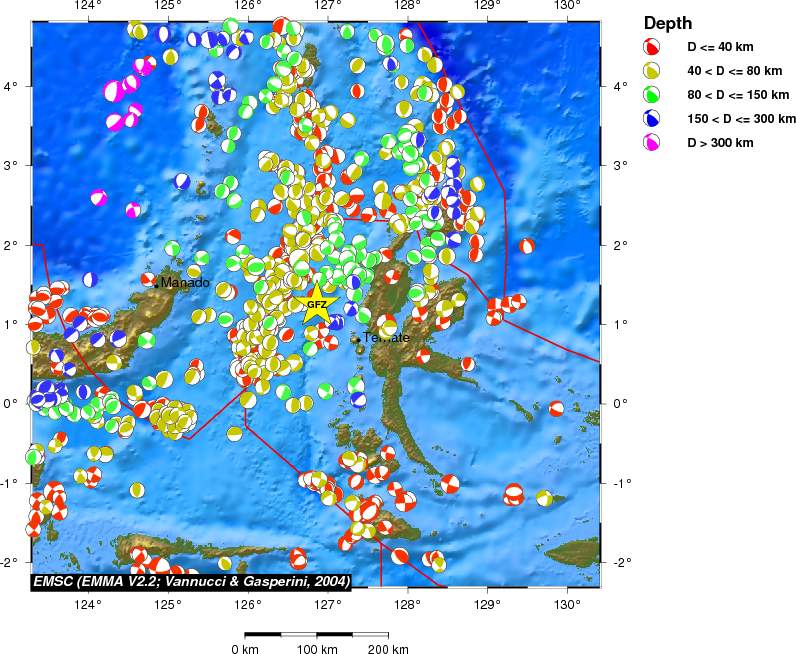
Task: Click the red D <= 40 km legend symbol
Action: [x=652, y=47]
